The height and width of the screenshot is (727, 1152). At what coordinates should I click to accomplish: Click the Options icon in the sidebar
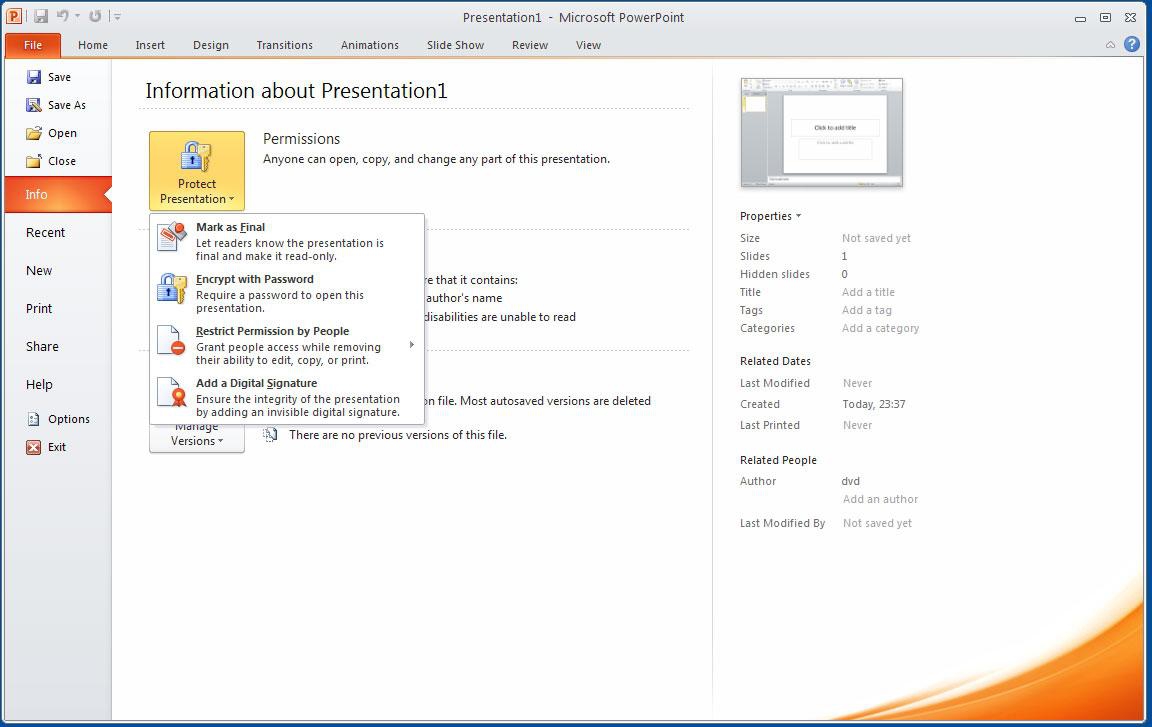pyautogui.click(x=34, y=419)
